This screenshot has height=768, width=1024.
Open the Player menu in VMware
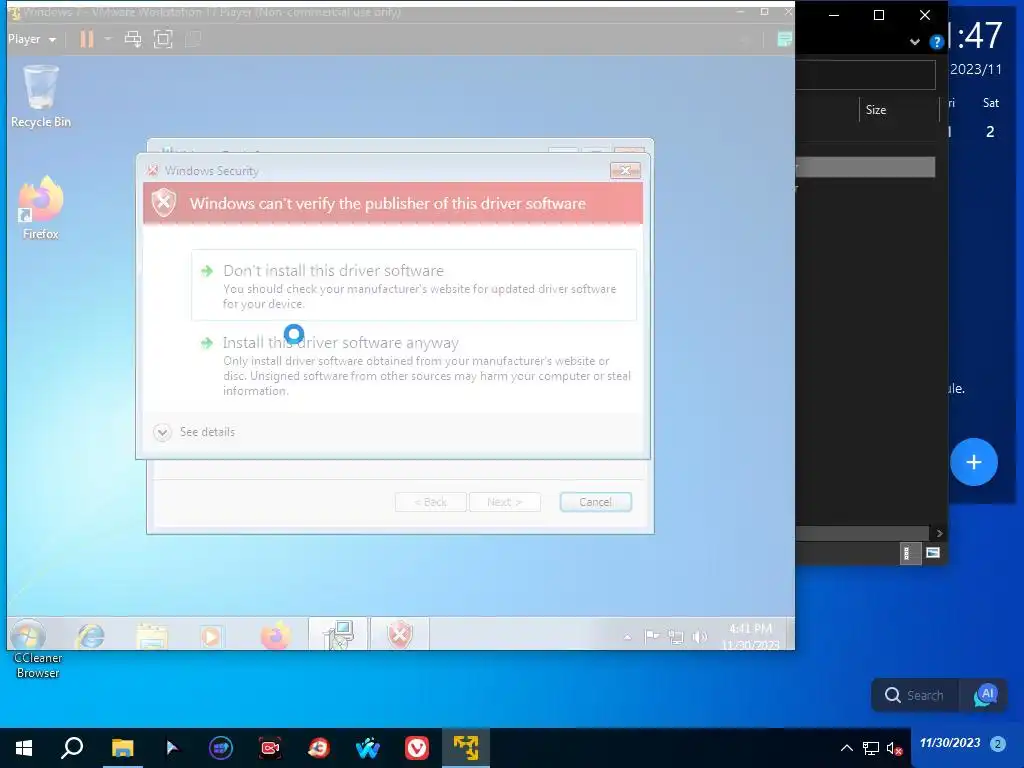31,39
